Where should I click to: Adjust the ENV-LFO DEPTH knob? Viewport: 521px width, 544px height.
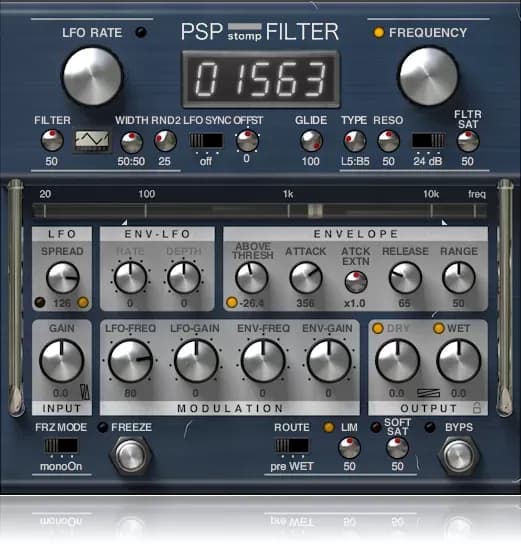(x=184, y=278)
